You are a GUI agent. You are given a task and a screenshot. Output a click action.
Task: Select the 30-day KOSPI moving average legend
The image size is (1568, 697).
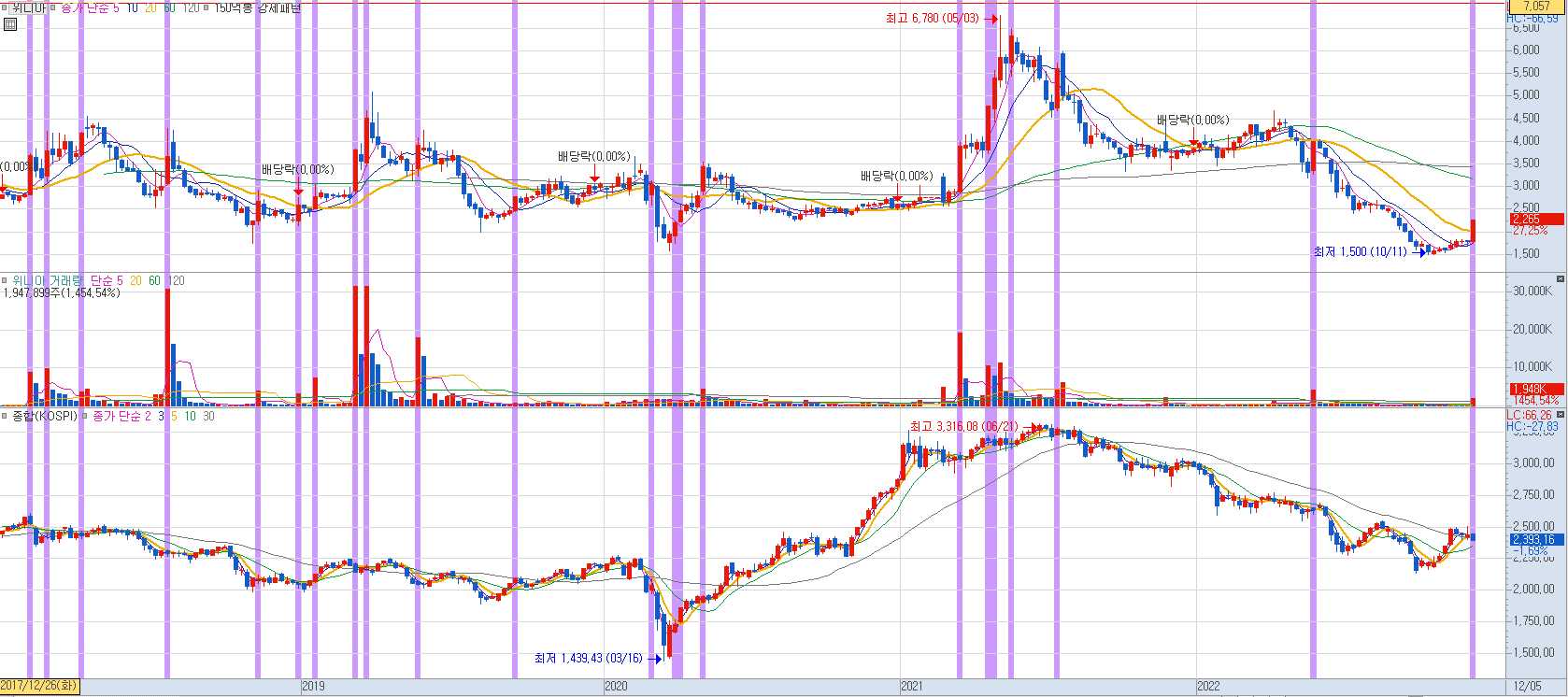point(207,416)
